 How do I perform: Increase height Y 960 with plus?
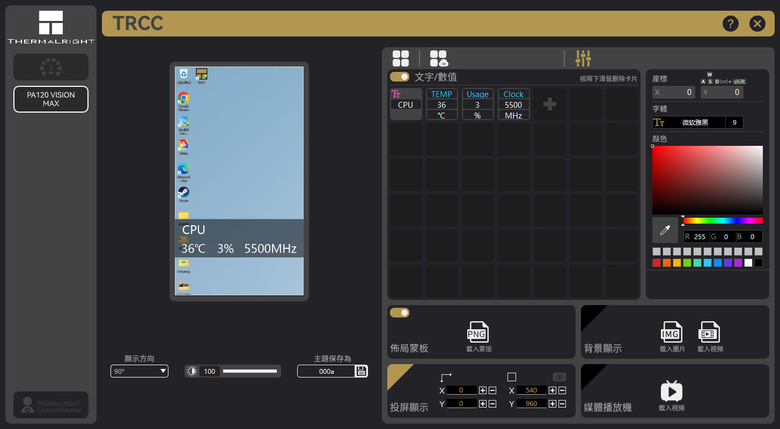click(x=552, y=404)
